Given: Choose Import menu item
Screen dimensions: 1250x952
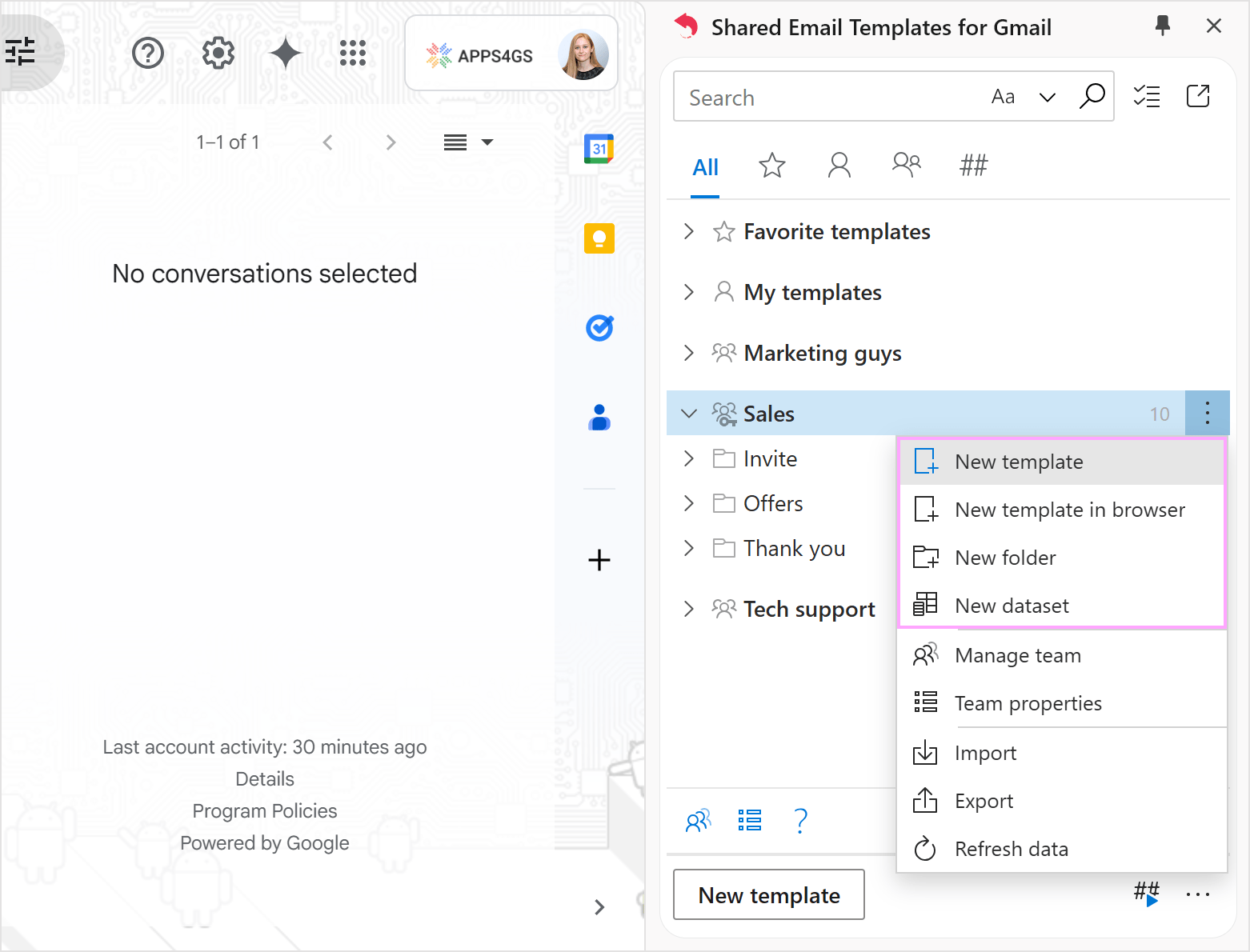Looking at the screenshot, I should click(1063, 753).
